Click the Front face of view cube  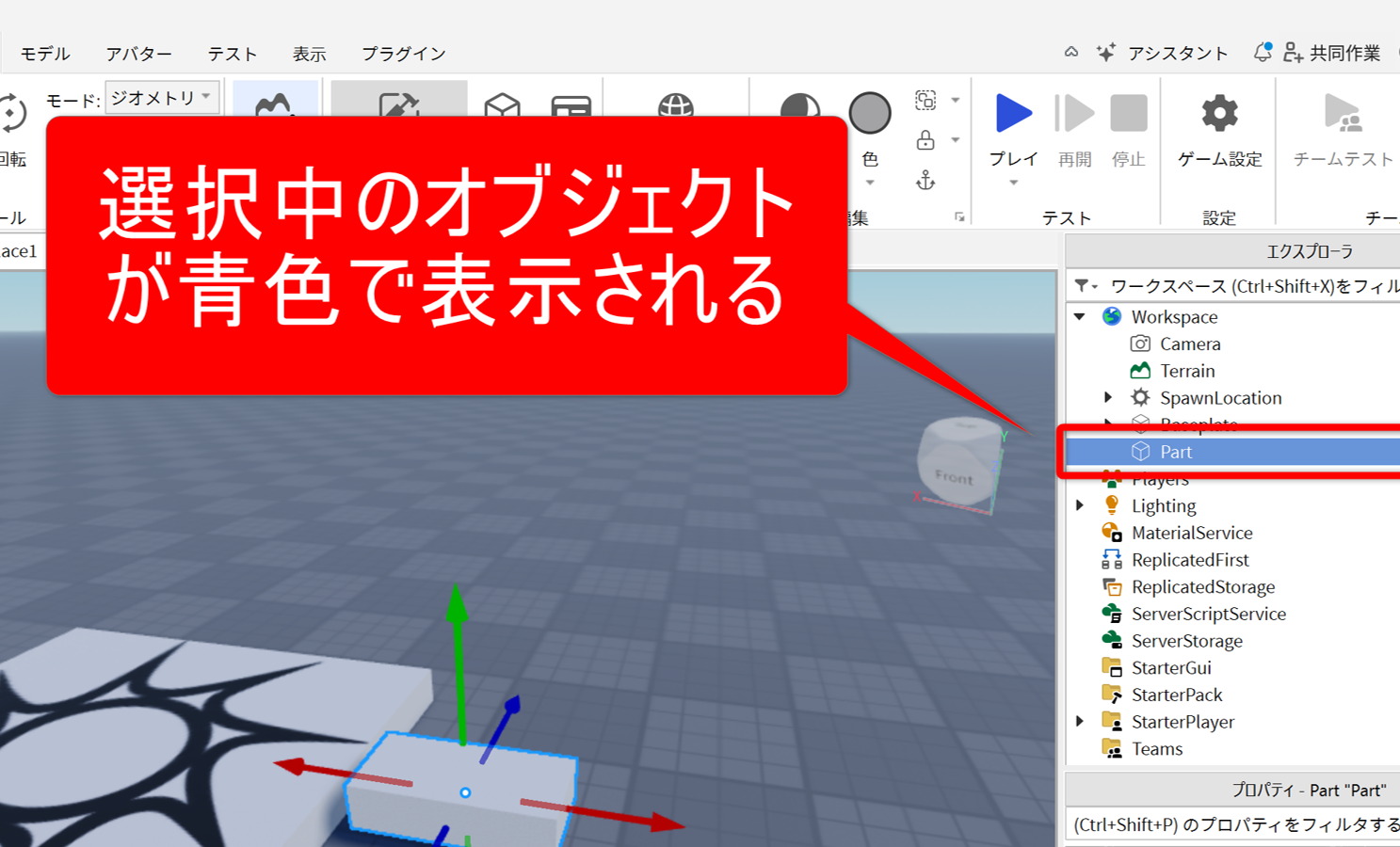point(953,476)
